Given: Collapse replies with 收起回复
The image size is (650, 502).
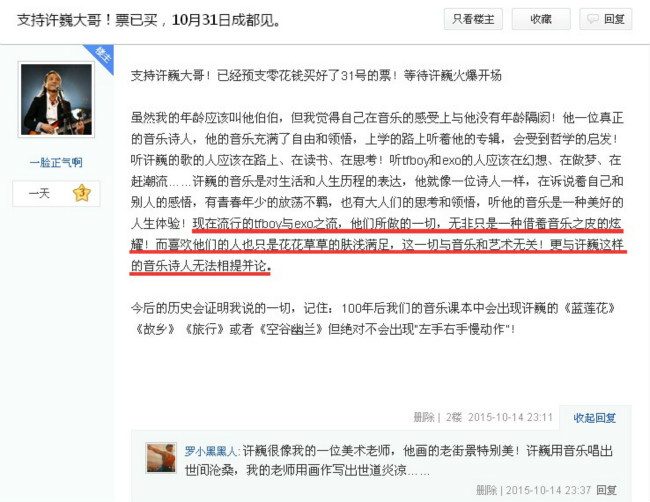Looking at the screenshot, I should pos(594,418).
